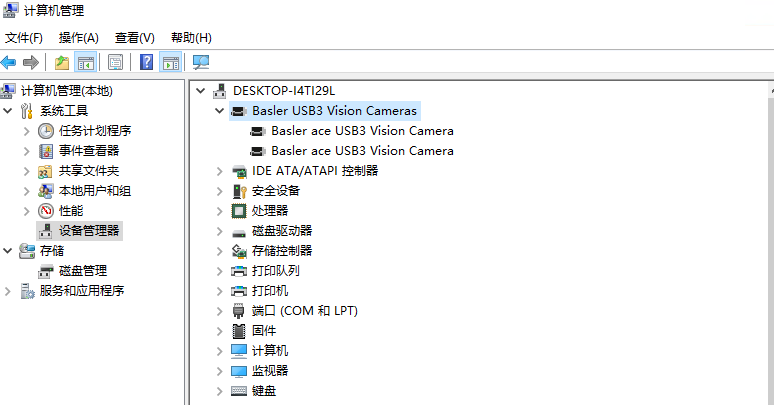
Task: Click the blue help question mark icon
Action: 147,63
